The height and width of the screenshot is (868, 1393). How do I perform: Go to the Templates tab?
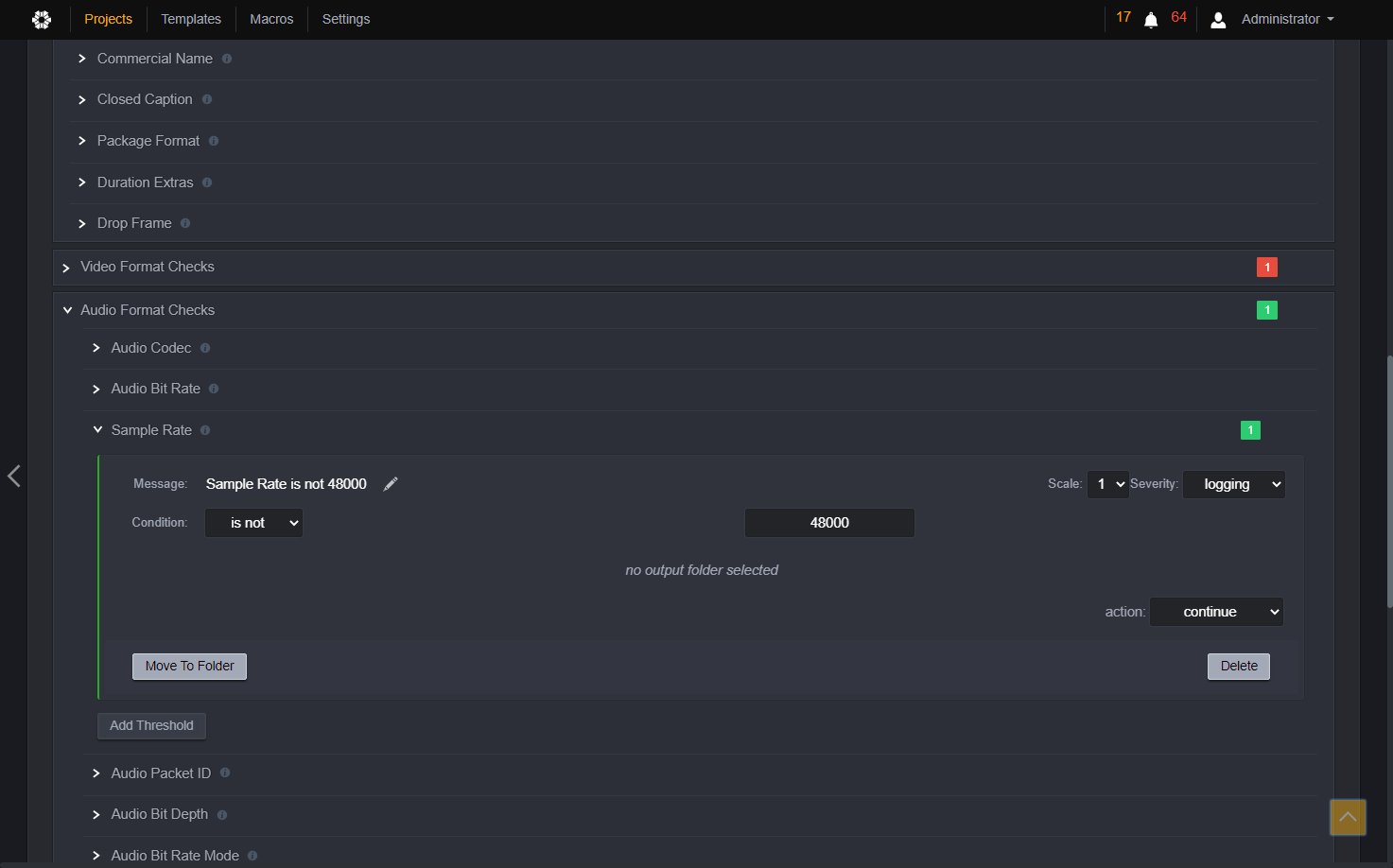191,19
